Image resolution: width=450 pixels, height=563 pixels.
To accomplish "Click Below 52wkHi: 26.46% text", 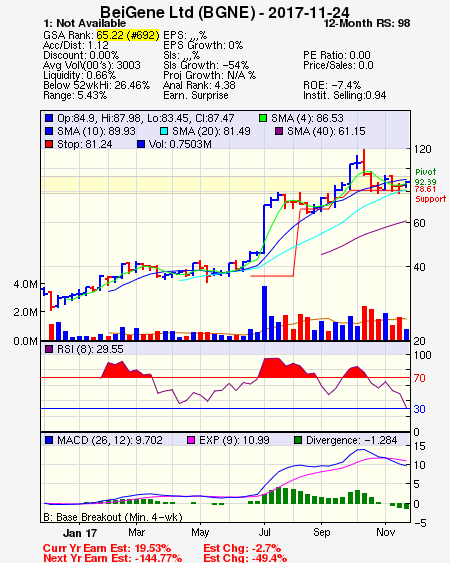I will click(96, 85).
